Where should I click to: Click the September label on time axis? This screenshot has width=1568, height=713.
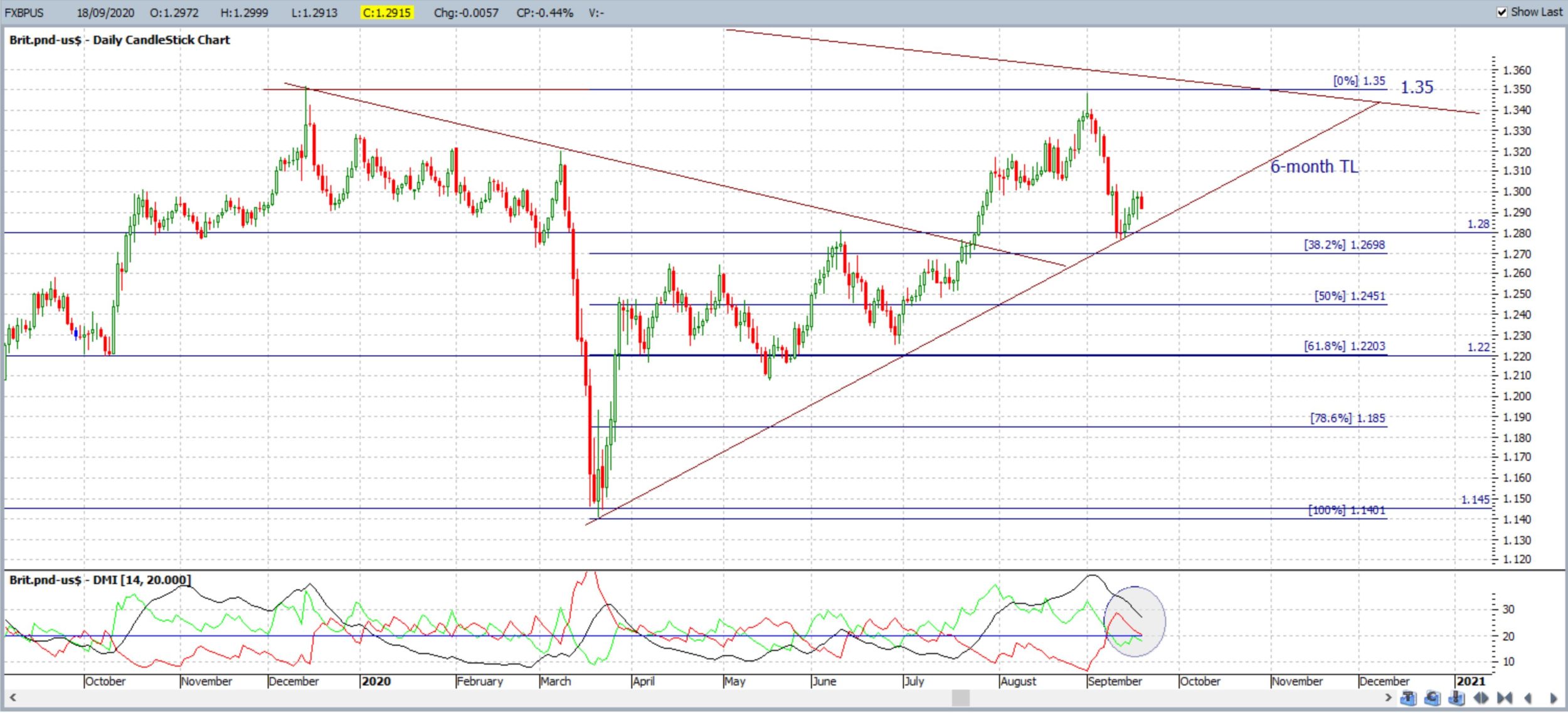click(x=1115, y=682)
